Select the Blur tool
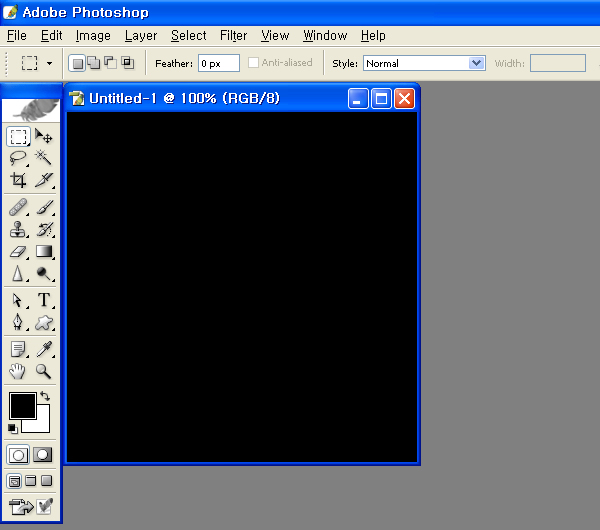 pyautogui.click(x=18, y=273)
